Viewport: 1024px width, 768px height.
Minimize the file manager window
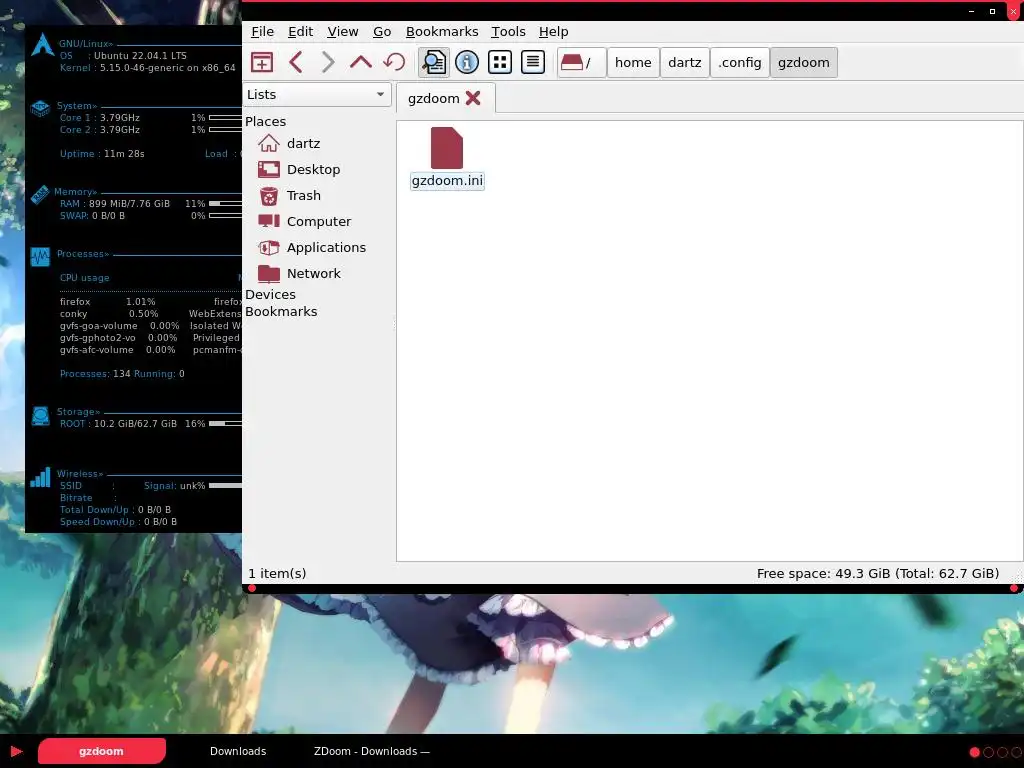[972, 11]
